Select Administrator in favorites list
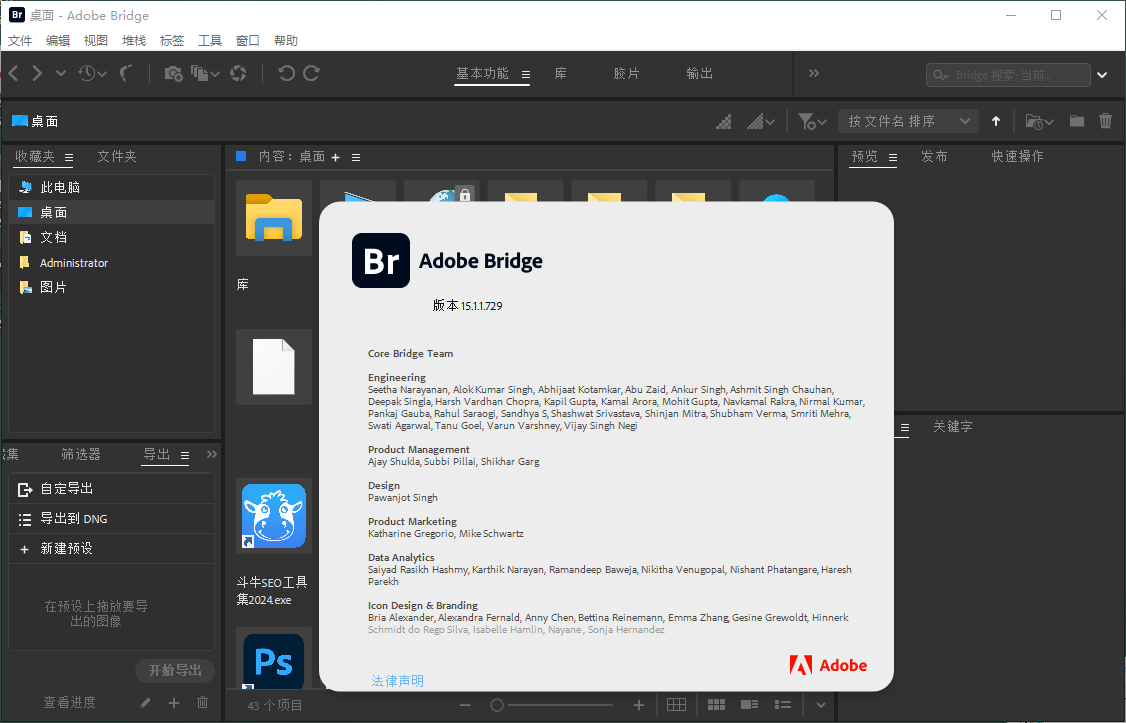Viewport: 1126px width, 723px height. tap(112, 263)
